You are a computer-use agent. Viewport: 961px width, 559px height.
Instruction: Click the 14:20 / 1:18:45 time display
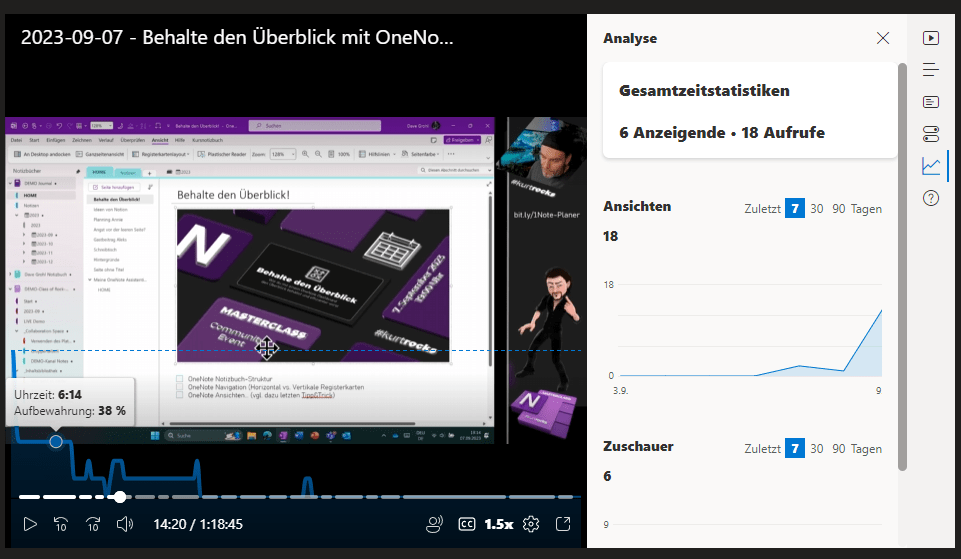(x=198, y=524)
